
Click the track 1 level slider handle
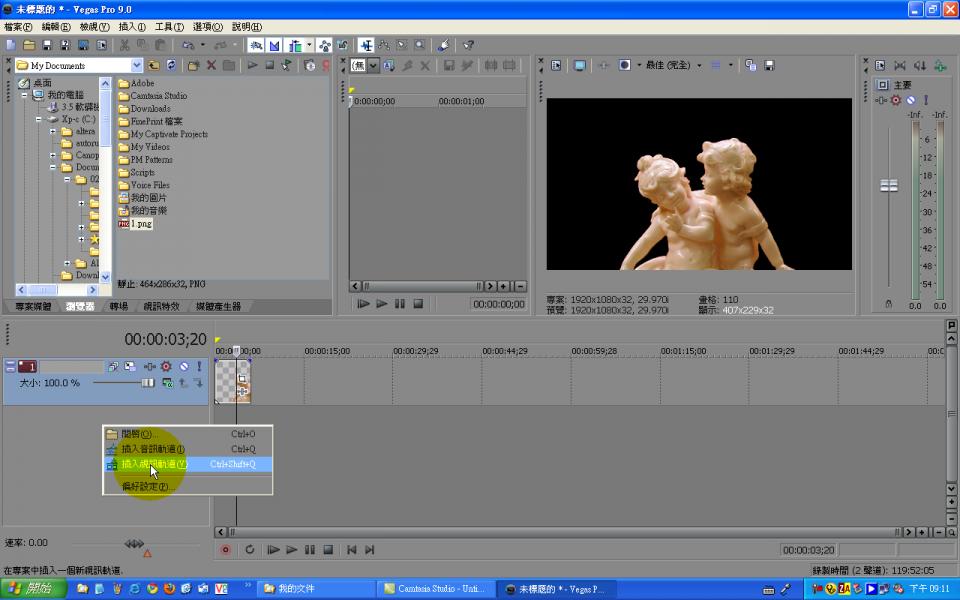click(147, 383)
